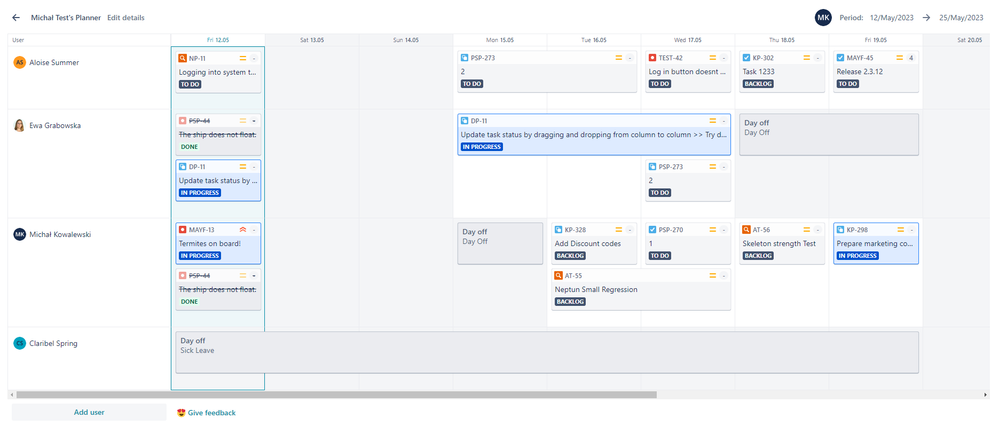Screen dimensions: 999x427
Task: Click the highest priority icon on MAYF-13
Action: click(x=243, y=229)
